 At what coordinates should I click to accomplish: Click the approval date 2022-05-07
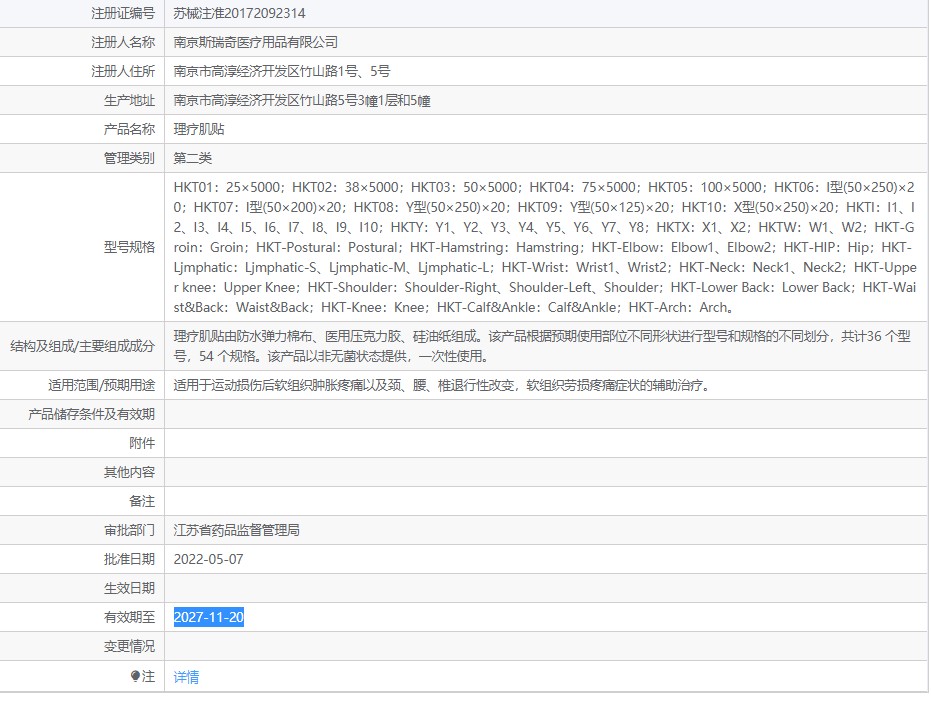[x=208, y=559]
